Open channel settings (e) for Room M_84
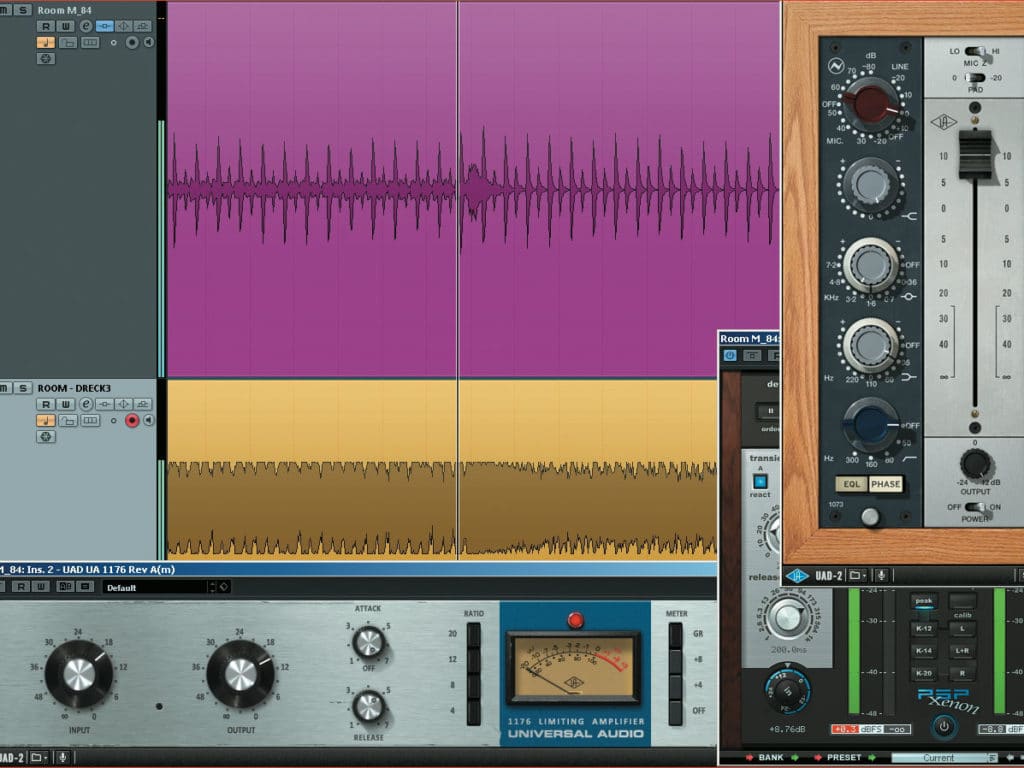Viewport: 1024px width, 768px height. tap(86, 26)
